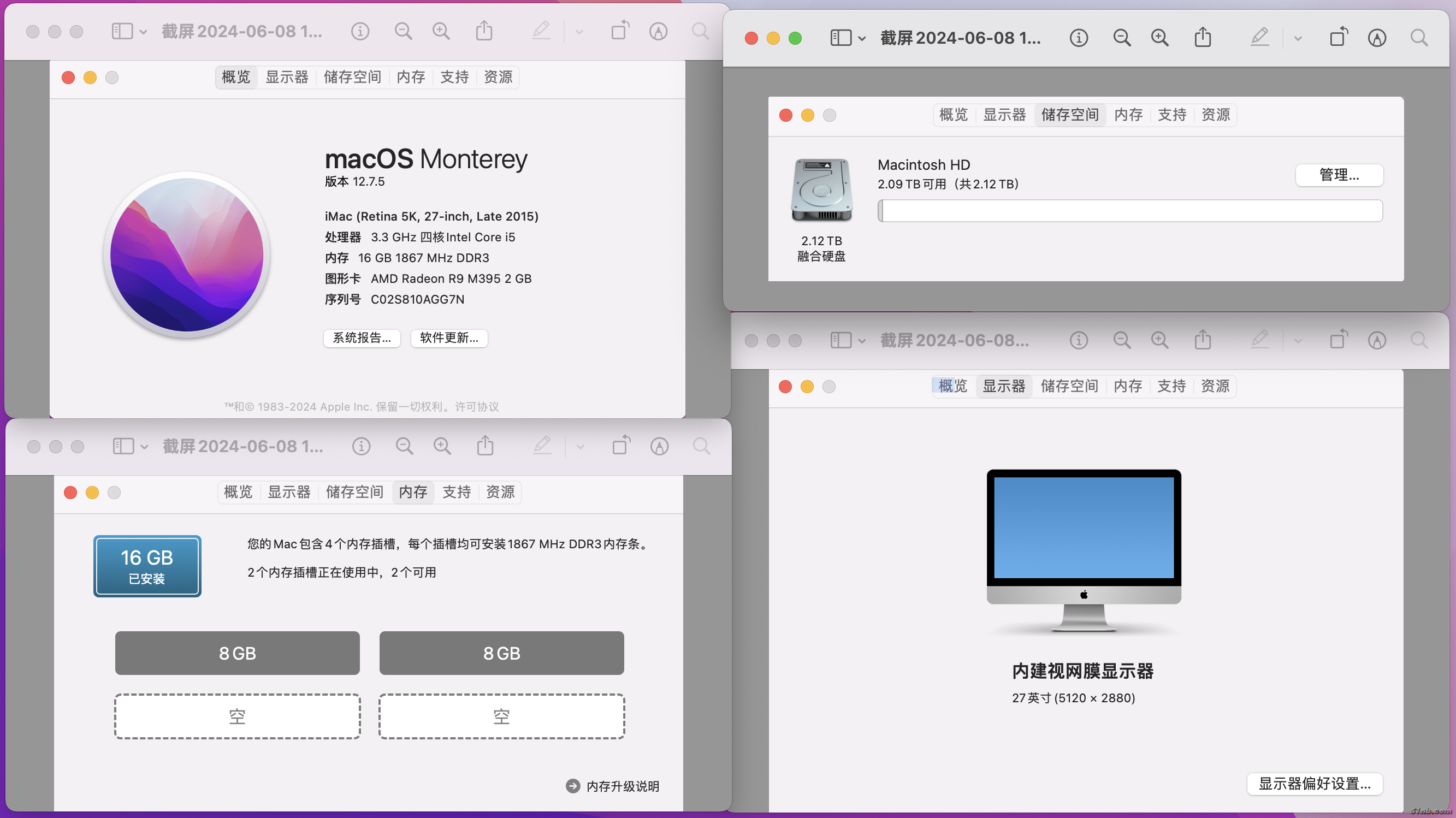Click the share icon above the macOS Monterey screenshot
The image size is (1456, 818).
click(484, 31)
